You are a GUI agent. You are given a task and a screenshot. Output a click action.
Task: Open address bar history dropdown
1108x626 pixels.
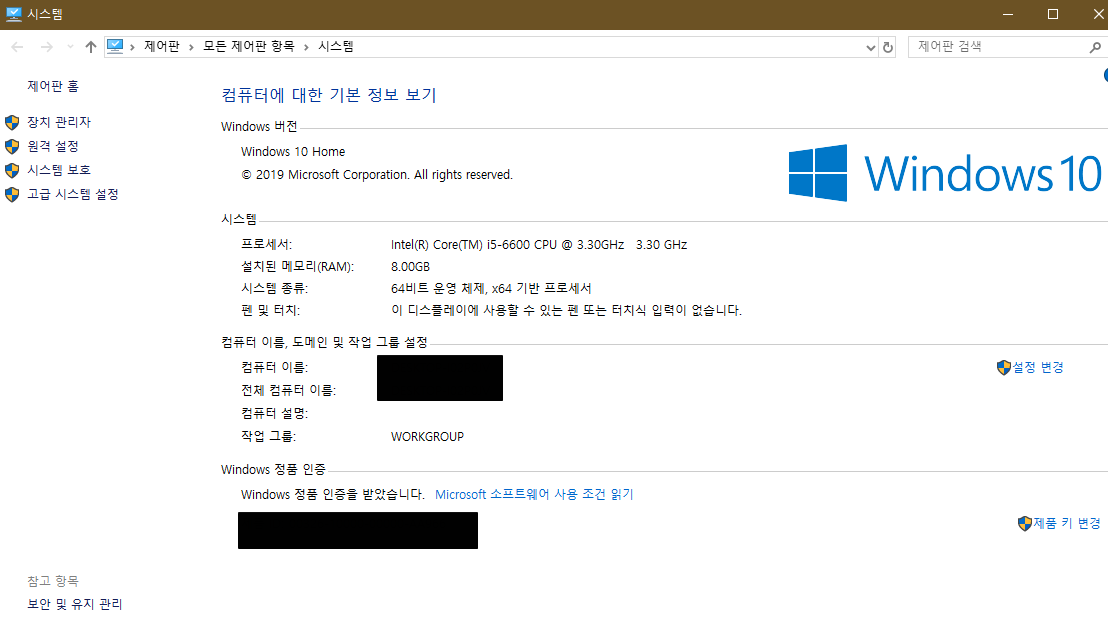pos(871,47)
